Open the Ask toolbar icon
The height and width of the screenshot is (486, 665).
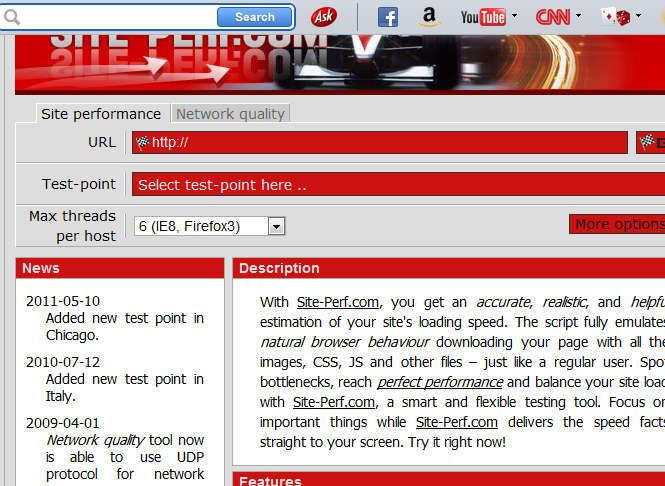tap(324, 17)
